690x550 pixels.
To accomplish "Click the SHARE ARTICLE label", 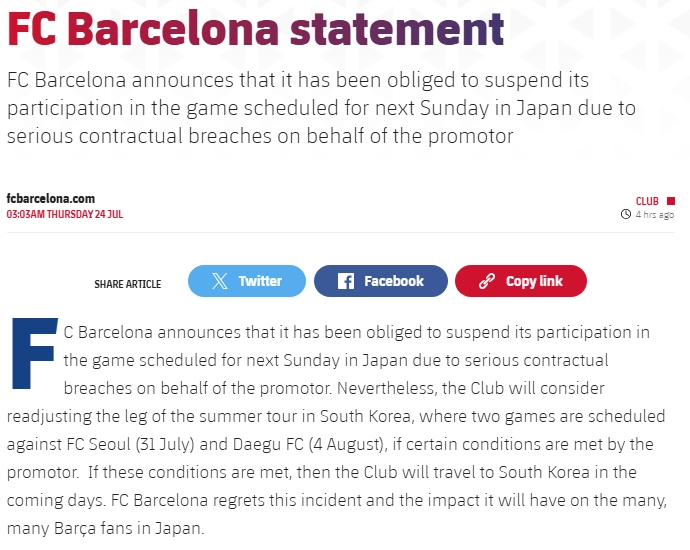I will pyautogui.click(x=128, y=284).
